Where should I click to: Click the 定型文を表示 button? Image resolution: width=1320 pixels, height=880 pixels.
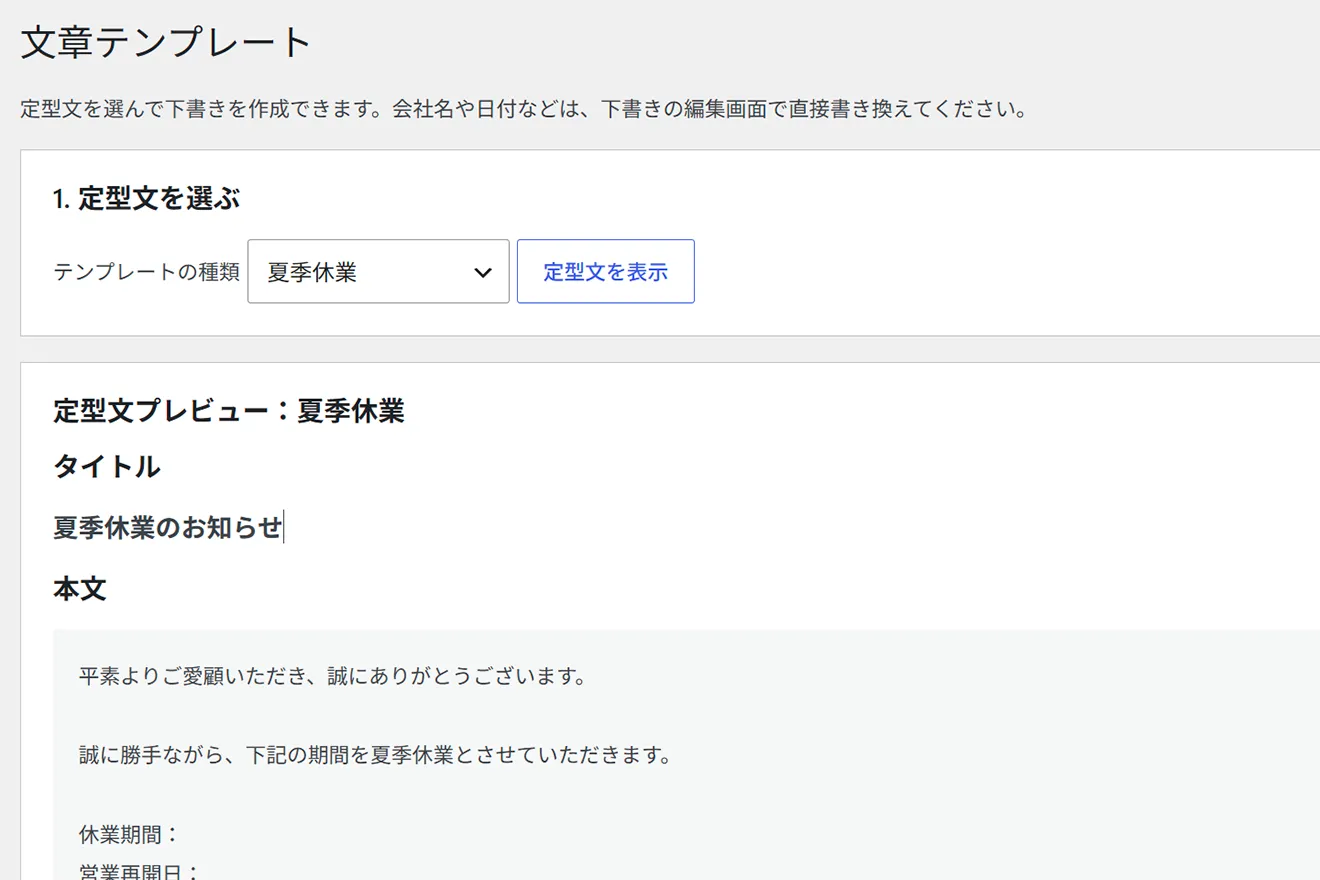click(605, 271)
